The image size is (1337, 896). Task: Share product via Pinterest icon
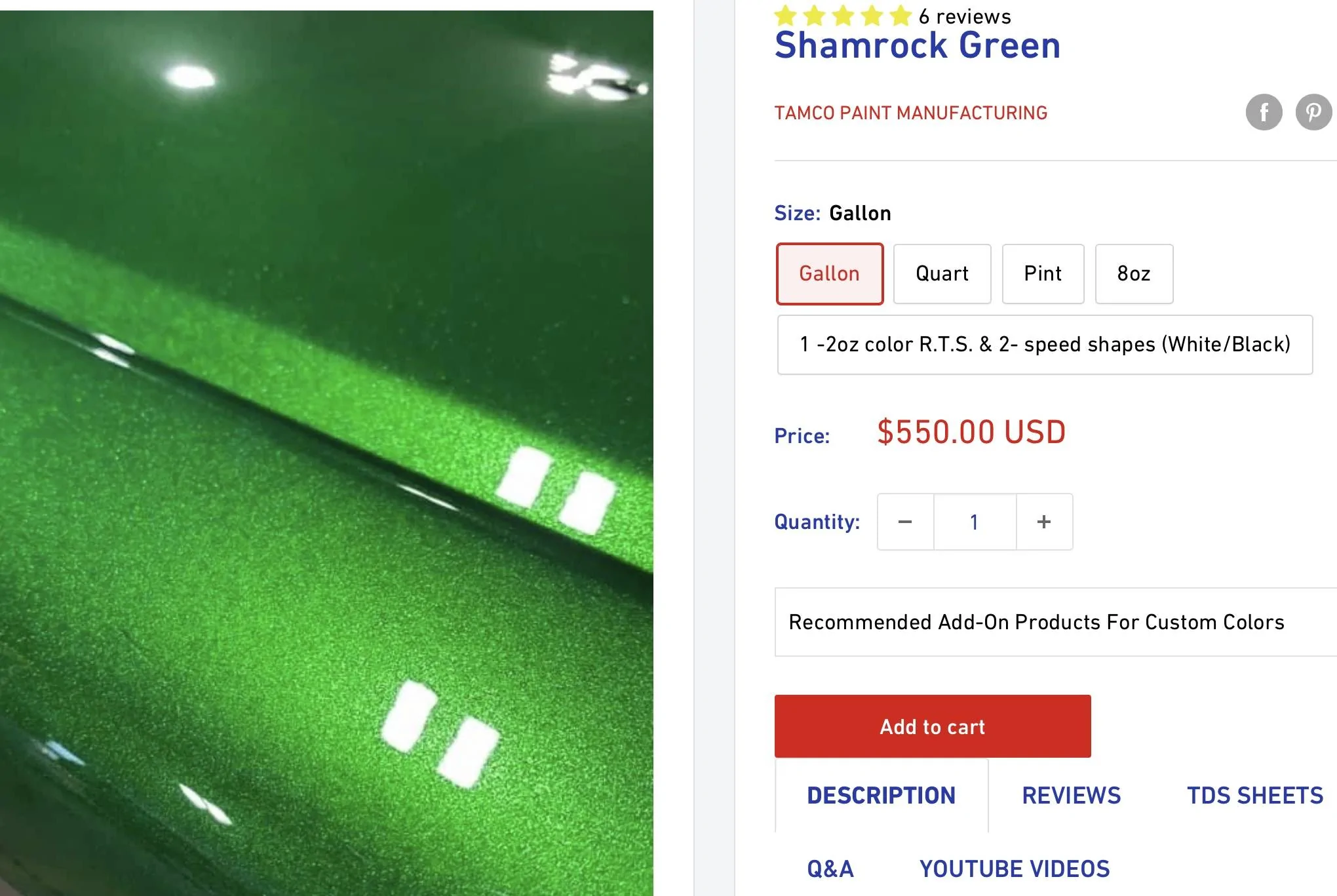point(1314,112)
